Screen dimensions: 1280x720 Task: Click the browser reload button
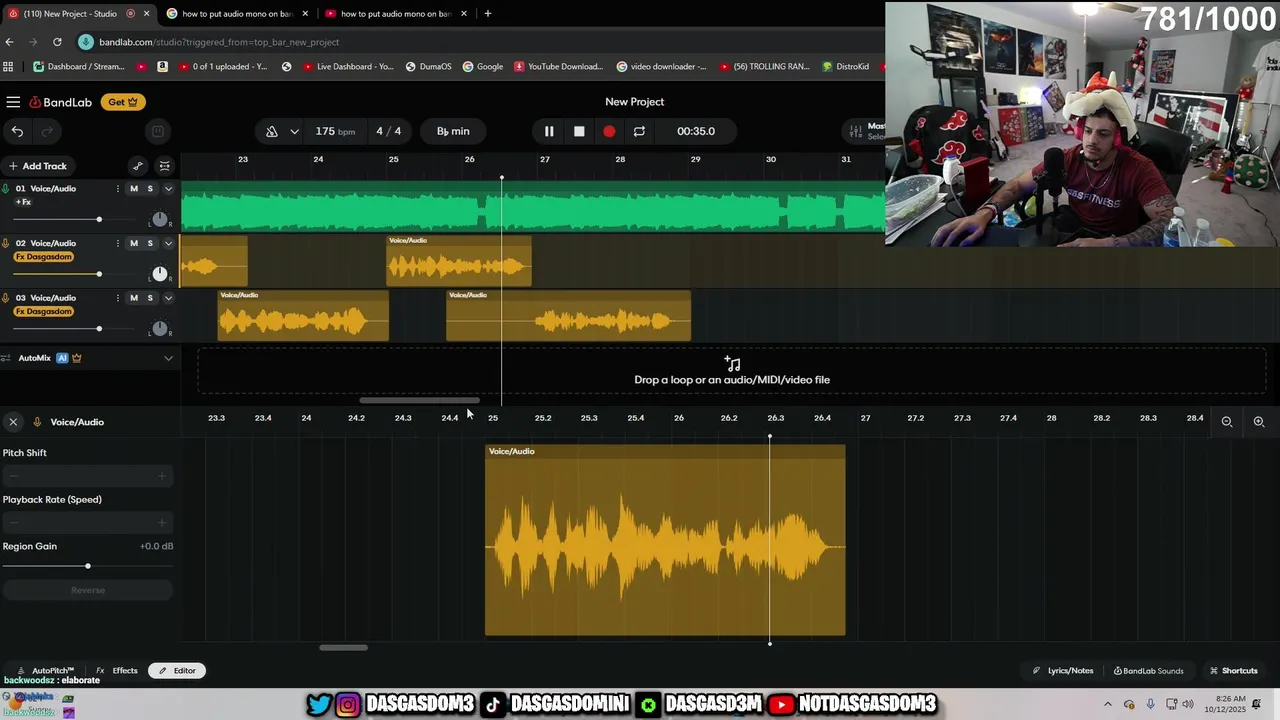coord(57,42)
